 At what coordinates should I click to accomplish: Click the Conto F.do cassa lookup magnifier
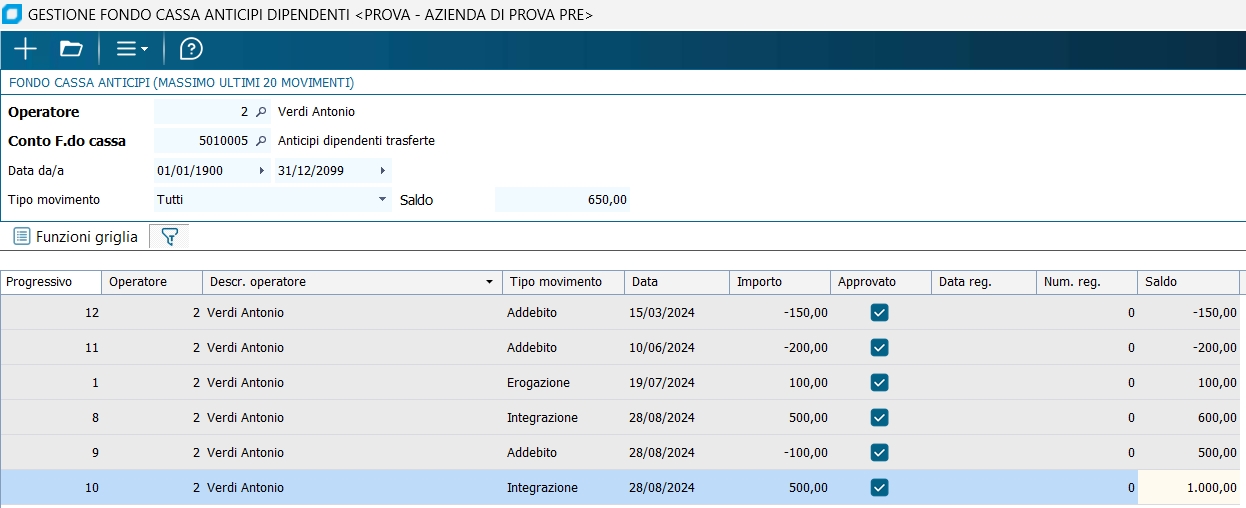pyautogui.click(x=262, y=141)
